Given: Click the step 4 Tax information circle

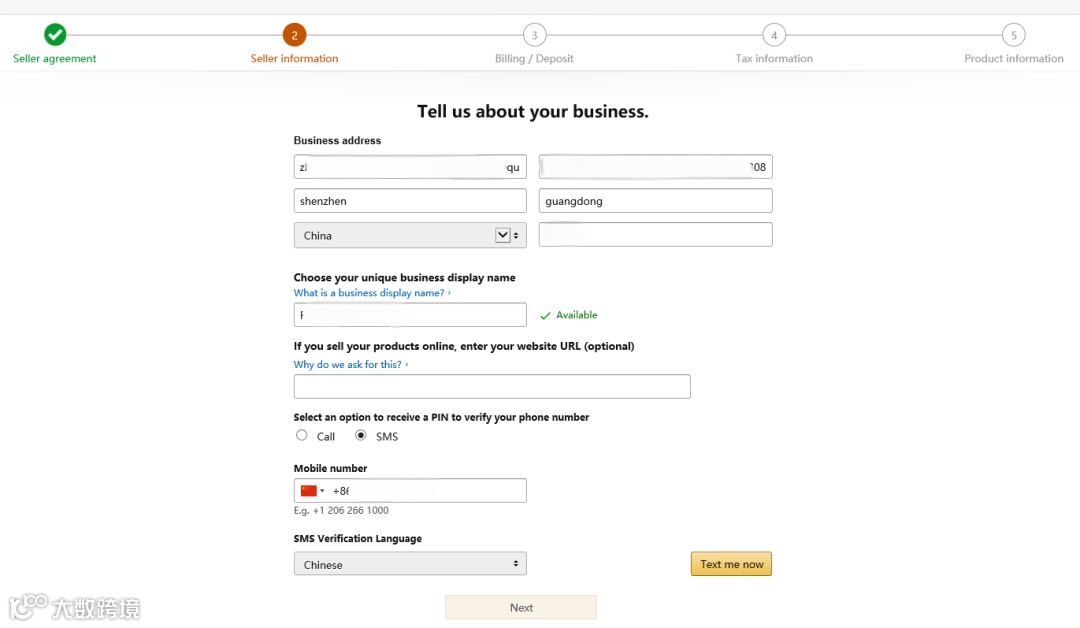Looking at the screenshot, I should tap(774, 35).
